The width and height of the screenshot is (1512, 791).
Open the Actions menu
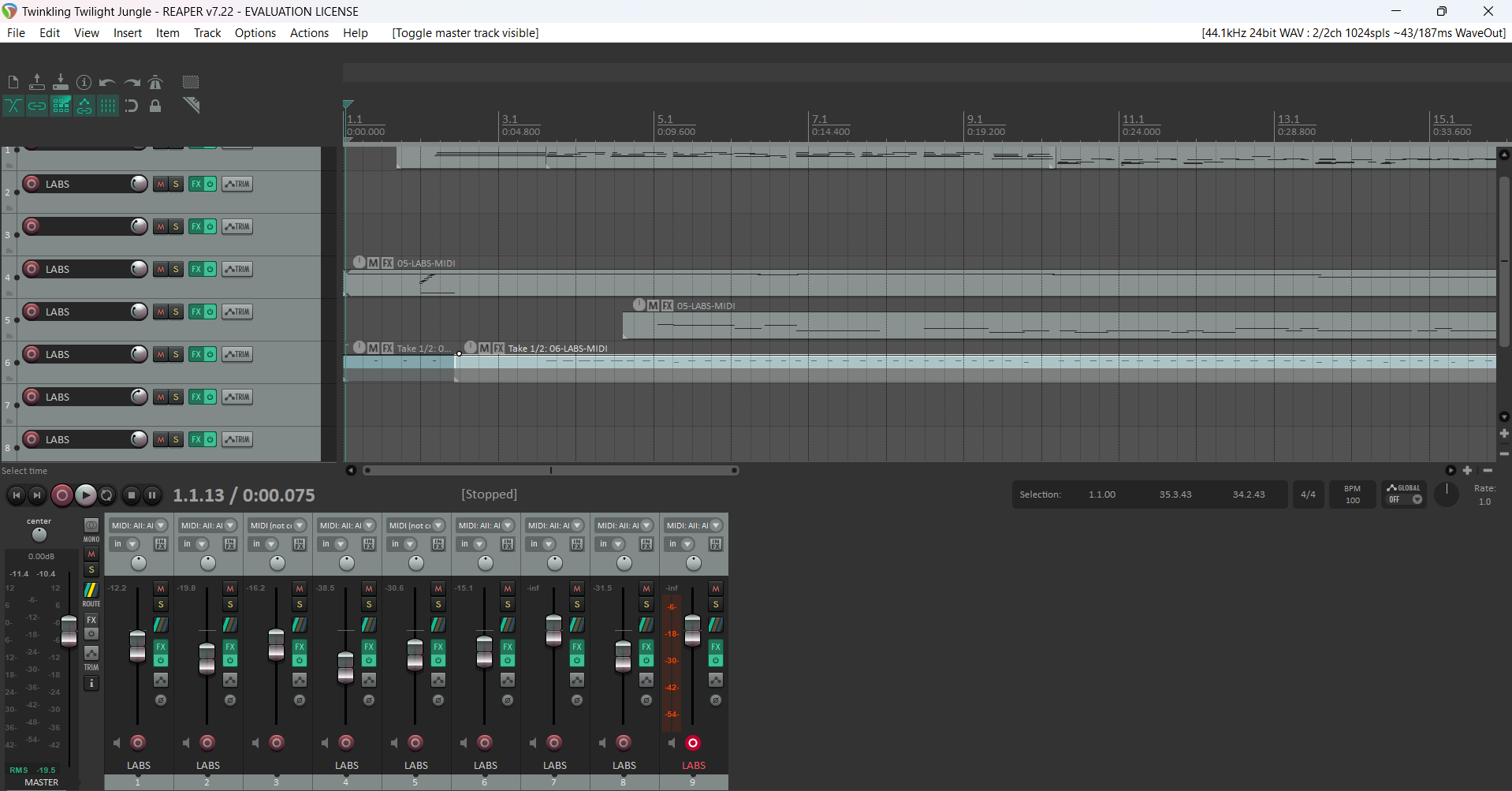(309, 33)
